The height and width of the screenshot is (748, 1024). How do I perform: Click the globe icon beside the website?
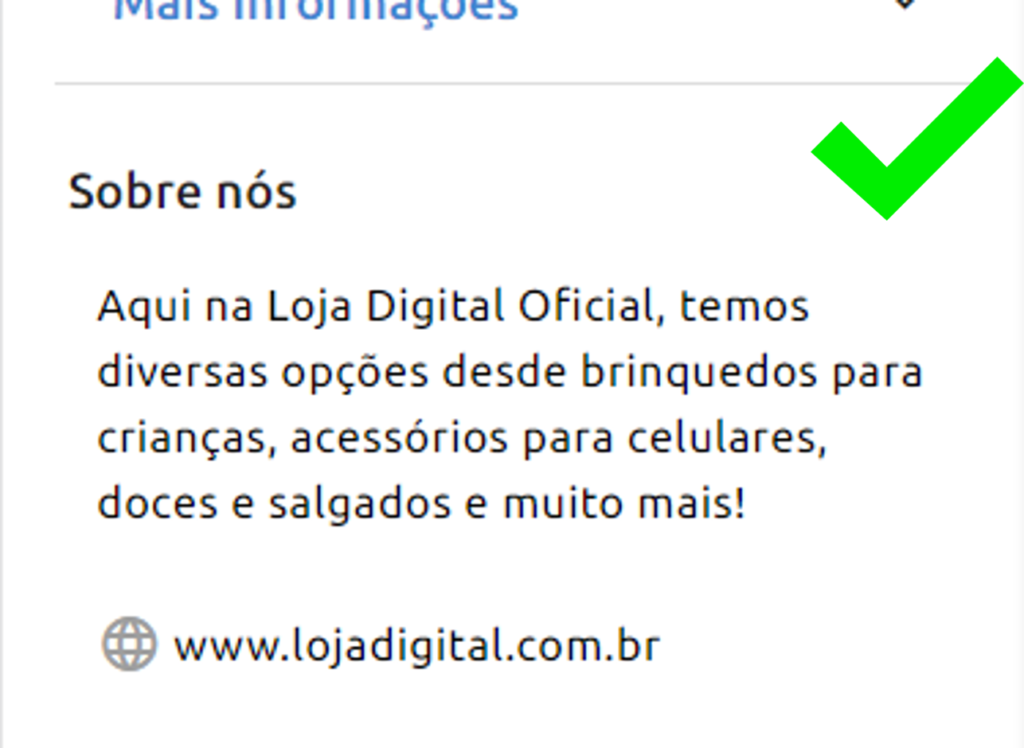click(129, 644)
